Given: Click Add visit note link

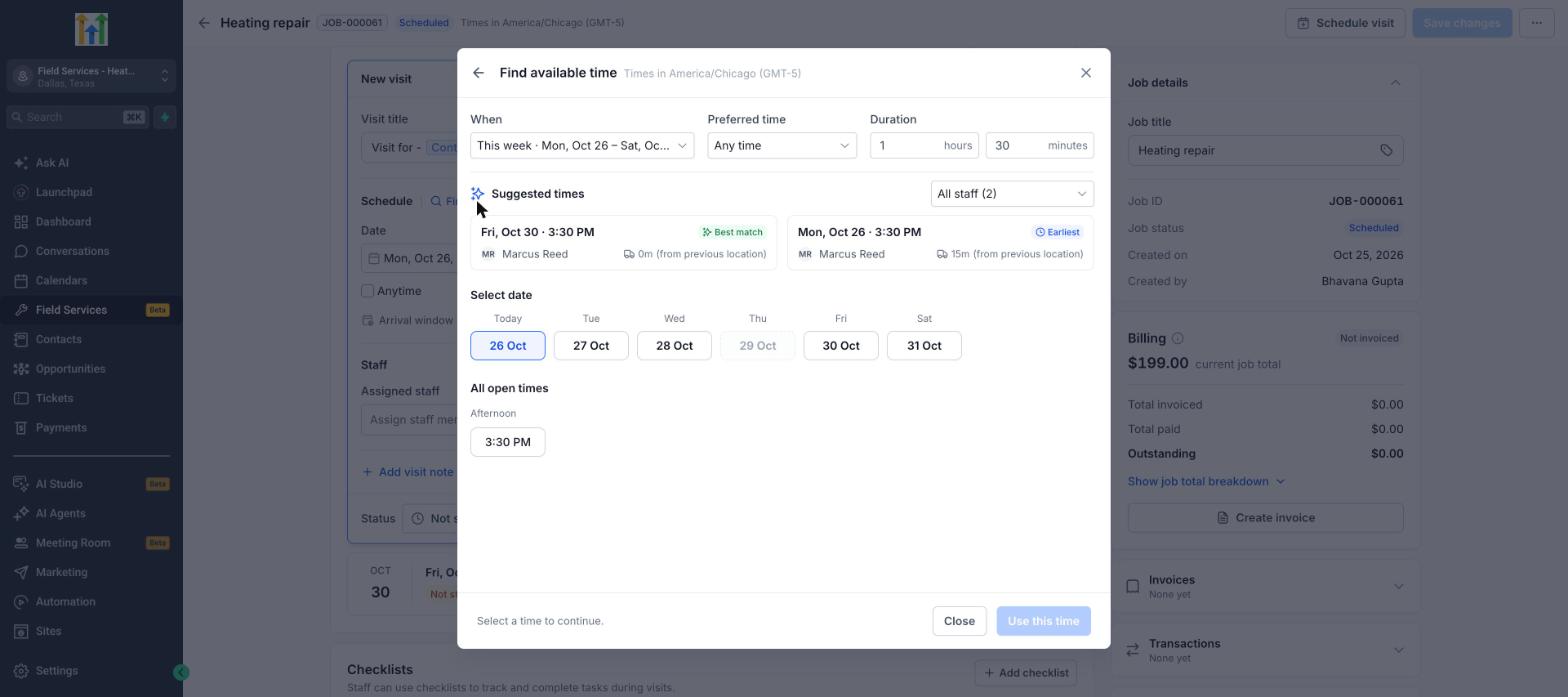Looking at the screenshot, I should coord(408,472).
